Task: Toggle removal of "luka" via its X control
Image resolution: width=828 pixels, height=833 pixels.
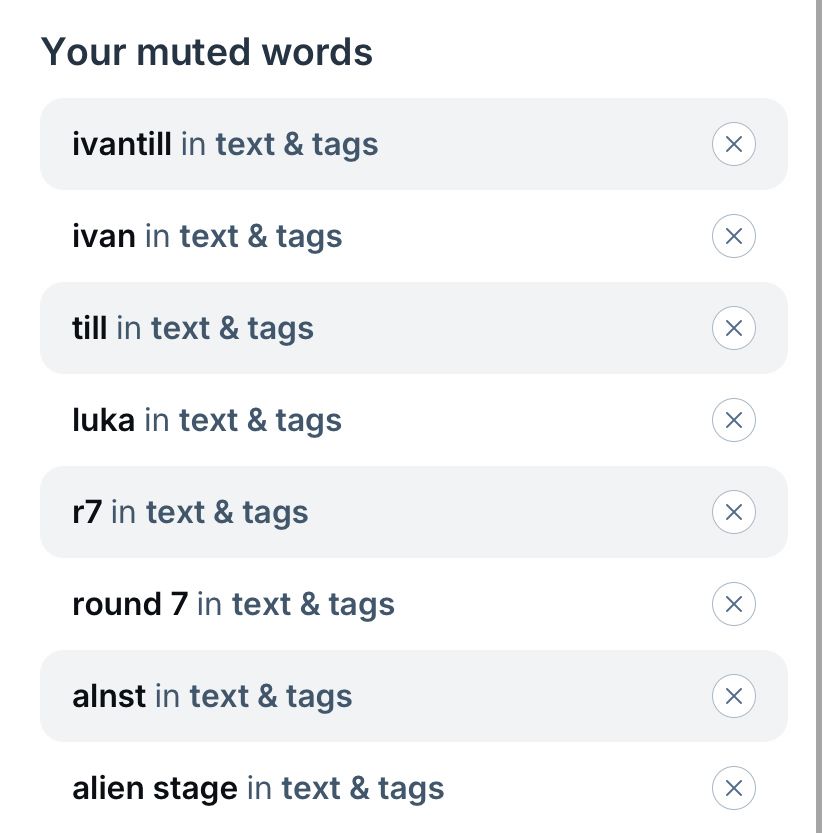Action: (734, 420)
